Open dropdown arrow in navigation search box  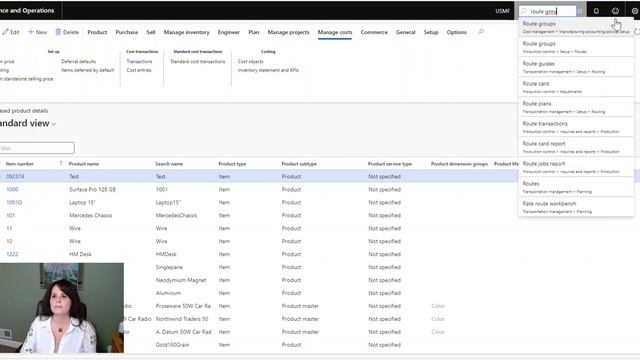pos(580,11)
